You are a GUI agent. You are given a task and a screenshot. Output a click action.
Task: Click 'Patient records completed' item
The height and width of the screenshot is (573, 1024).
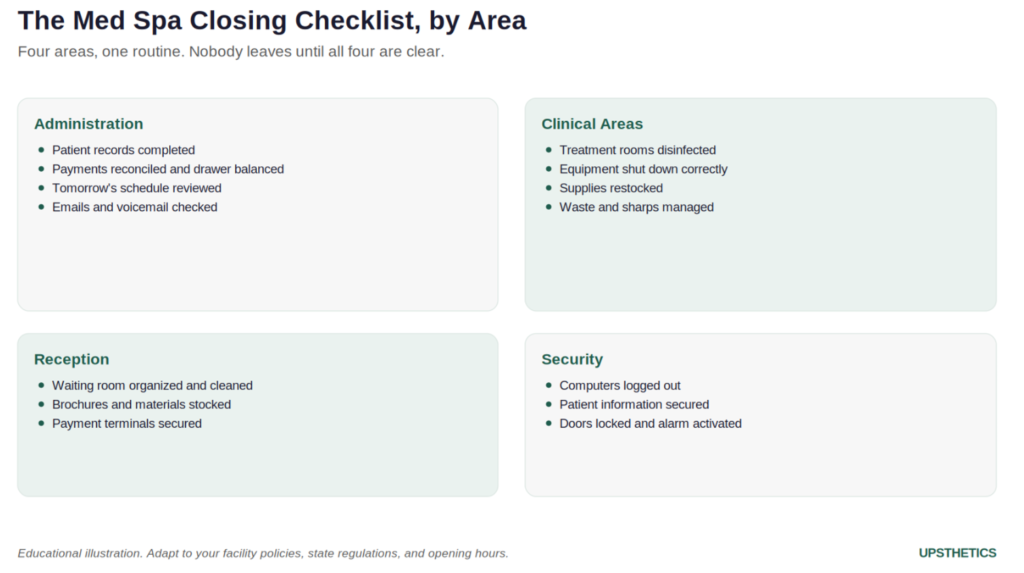pos(123,150)
